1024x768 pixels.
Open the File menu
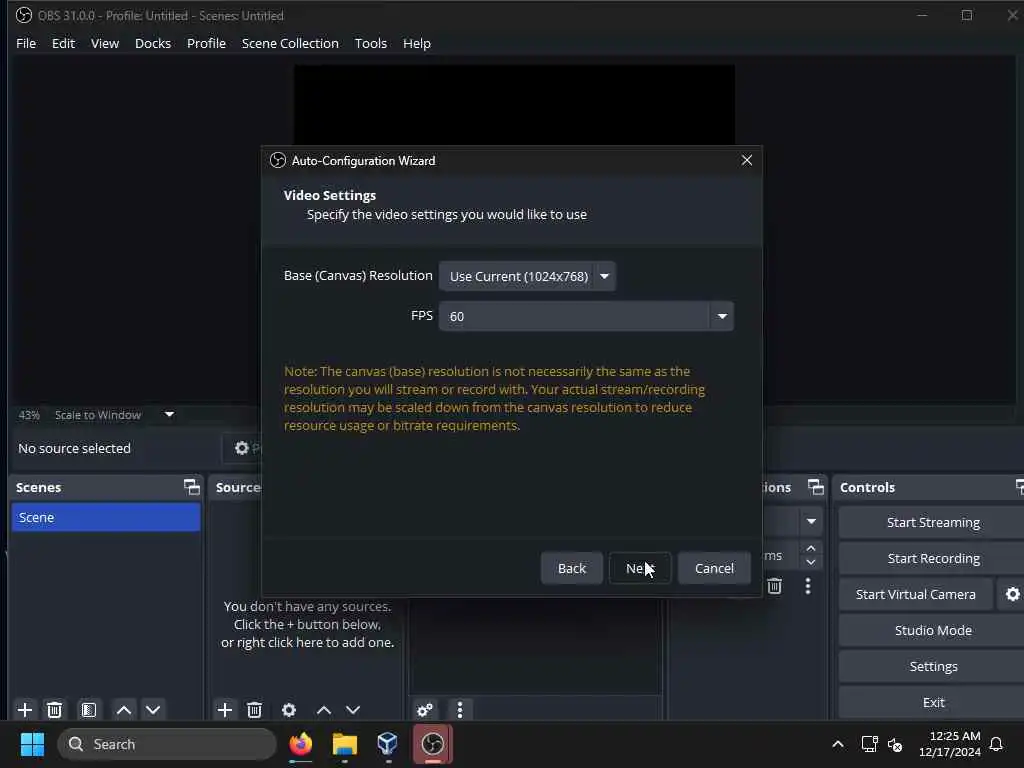pos(26,43)
